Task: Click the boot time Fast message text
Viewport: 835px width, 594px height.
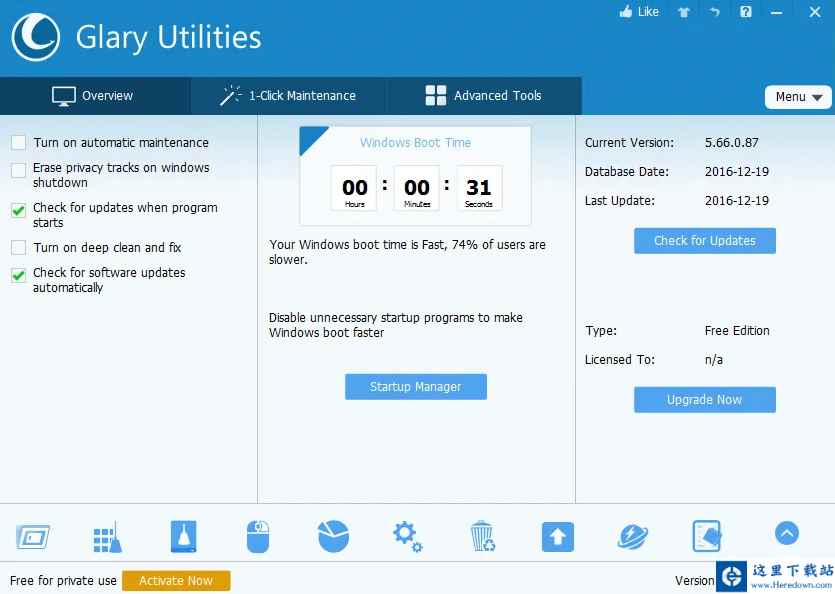Action: [x=407, y=252]
